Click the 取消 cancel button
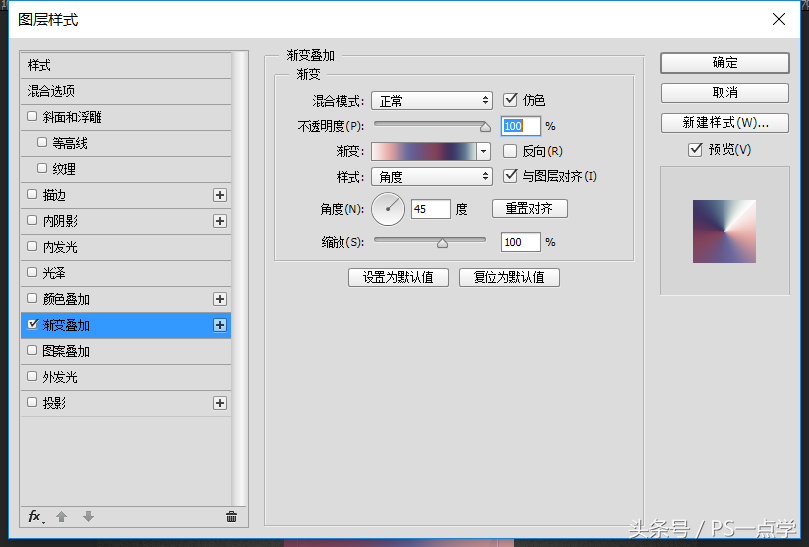809x547 pixels. [724, 93]
